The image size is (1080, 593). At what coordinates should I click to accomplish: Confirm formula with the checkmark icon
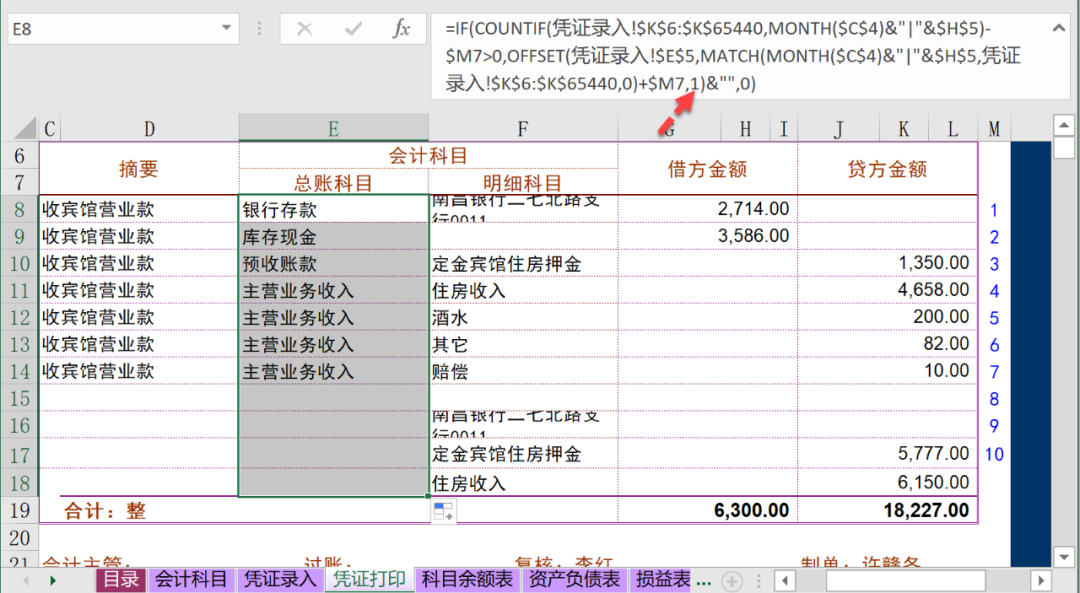[x=354, y=29]
